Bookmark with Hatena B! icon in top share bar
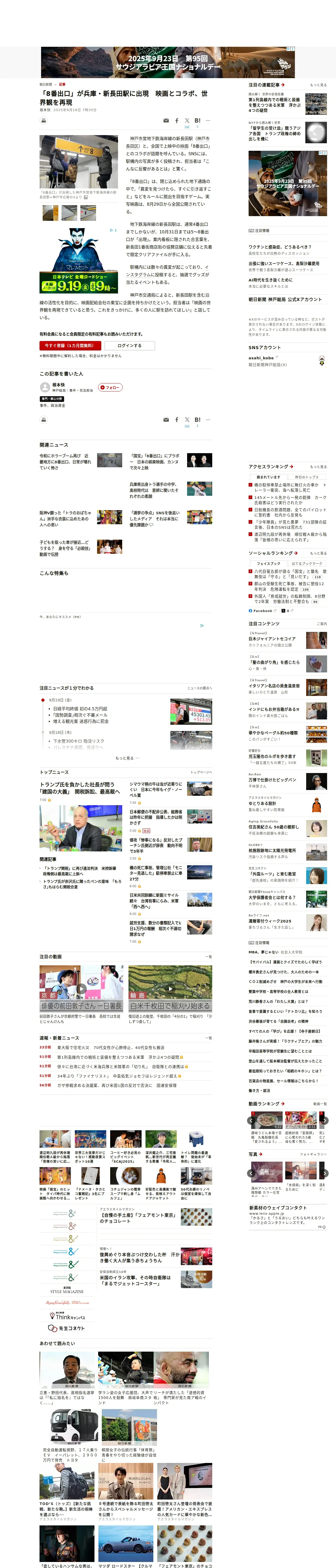 point(198,120)
